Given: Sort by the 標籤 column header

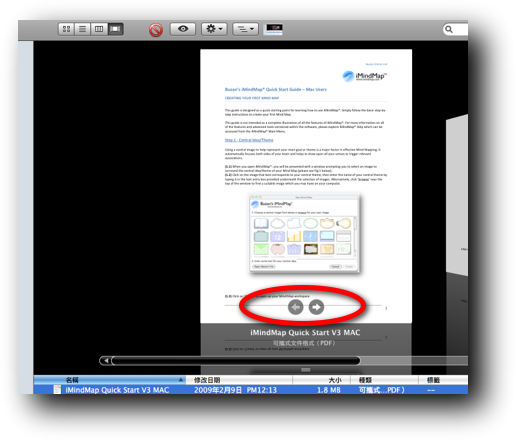Looking at the screenshot, I should point(443,380).
